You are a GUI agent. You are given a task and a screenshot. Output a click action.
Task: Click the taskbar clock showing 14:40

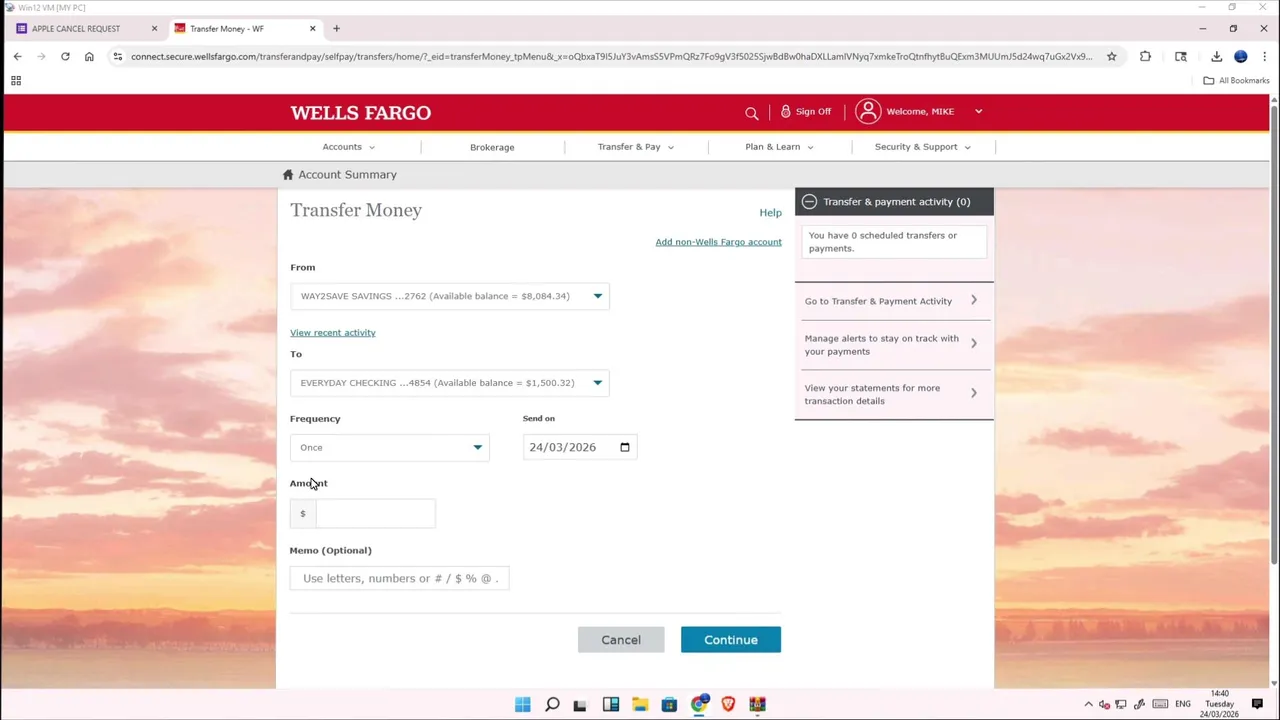click(x=1219, y=704)
